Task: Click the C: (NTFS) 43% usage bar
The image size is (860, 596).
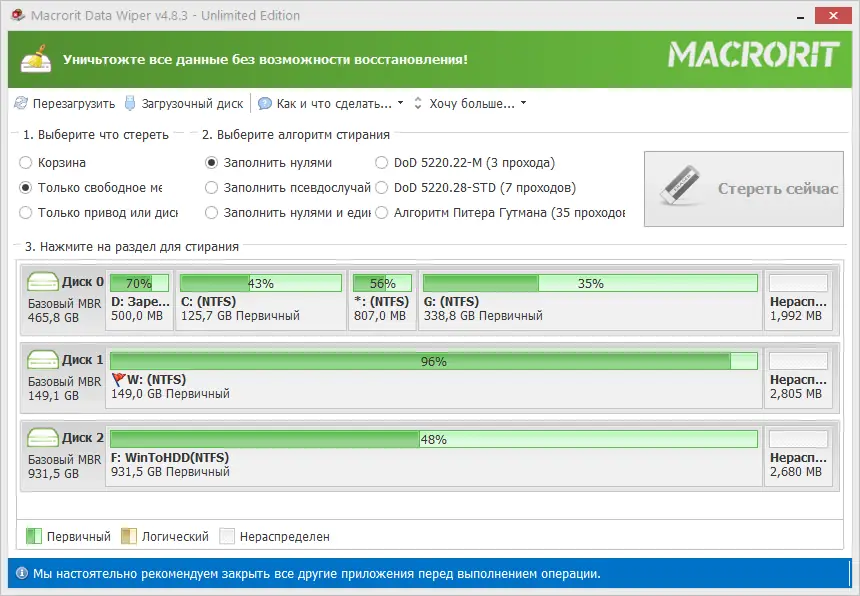Action: [x=261, y=283]
